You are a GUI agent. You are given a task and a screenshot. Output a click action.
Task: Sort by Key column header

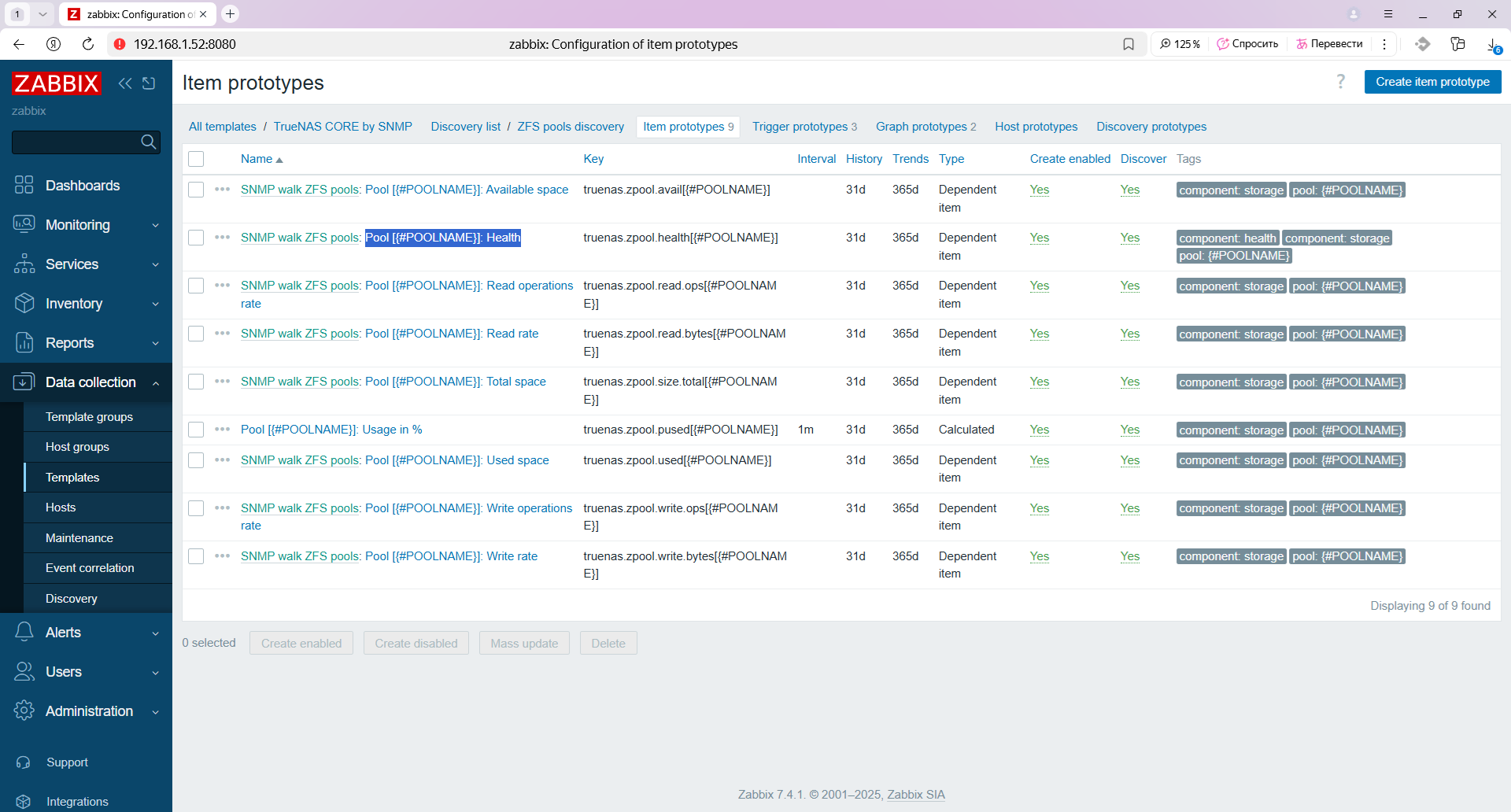click(x=593, y=159)
